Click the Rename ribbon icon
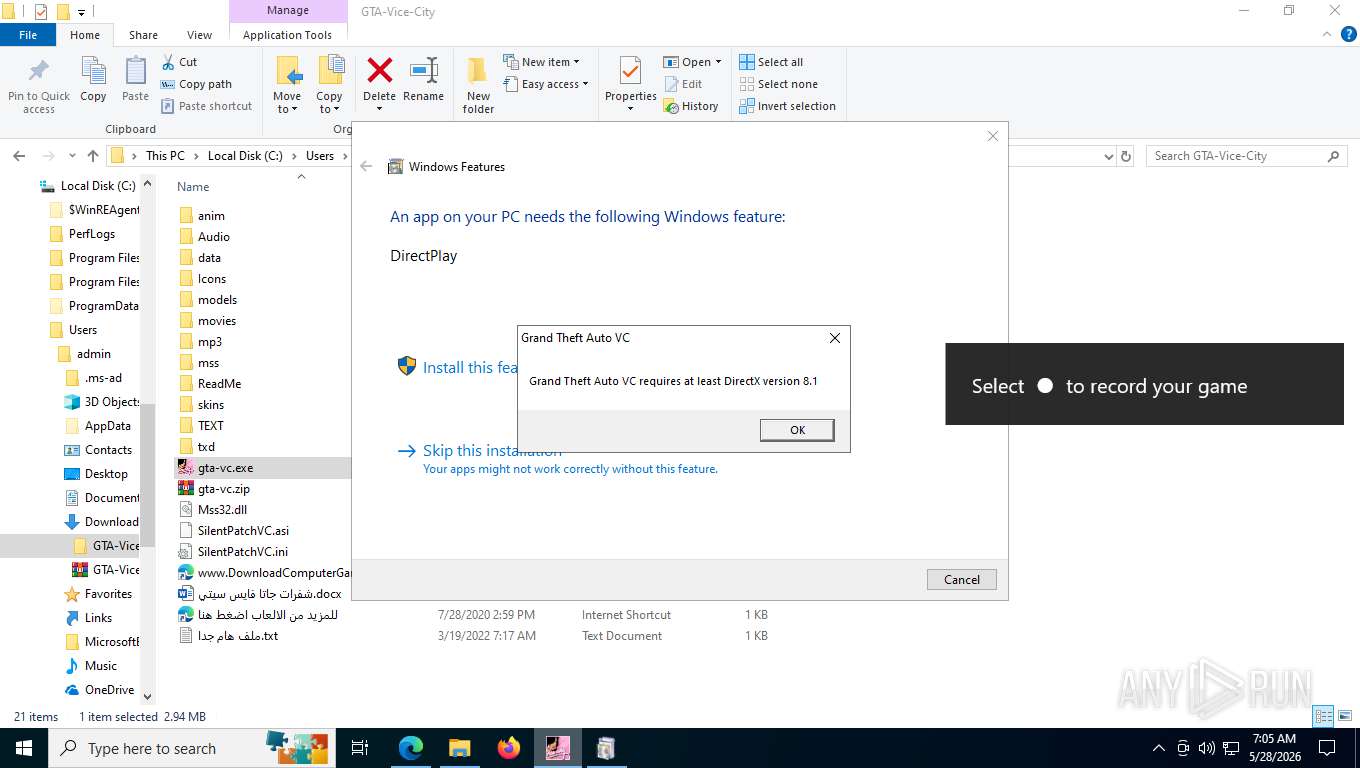The image size is (1360, 768). pos(424,79)
